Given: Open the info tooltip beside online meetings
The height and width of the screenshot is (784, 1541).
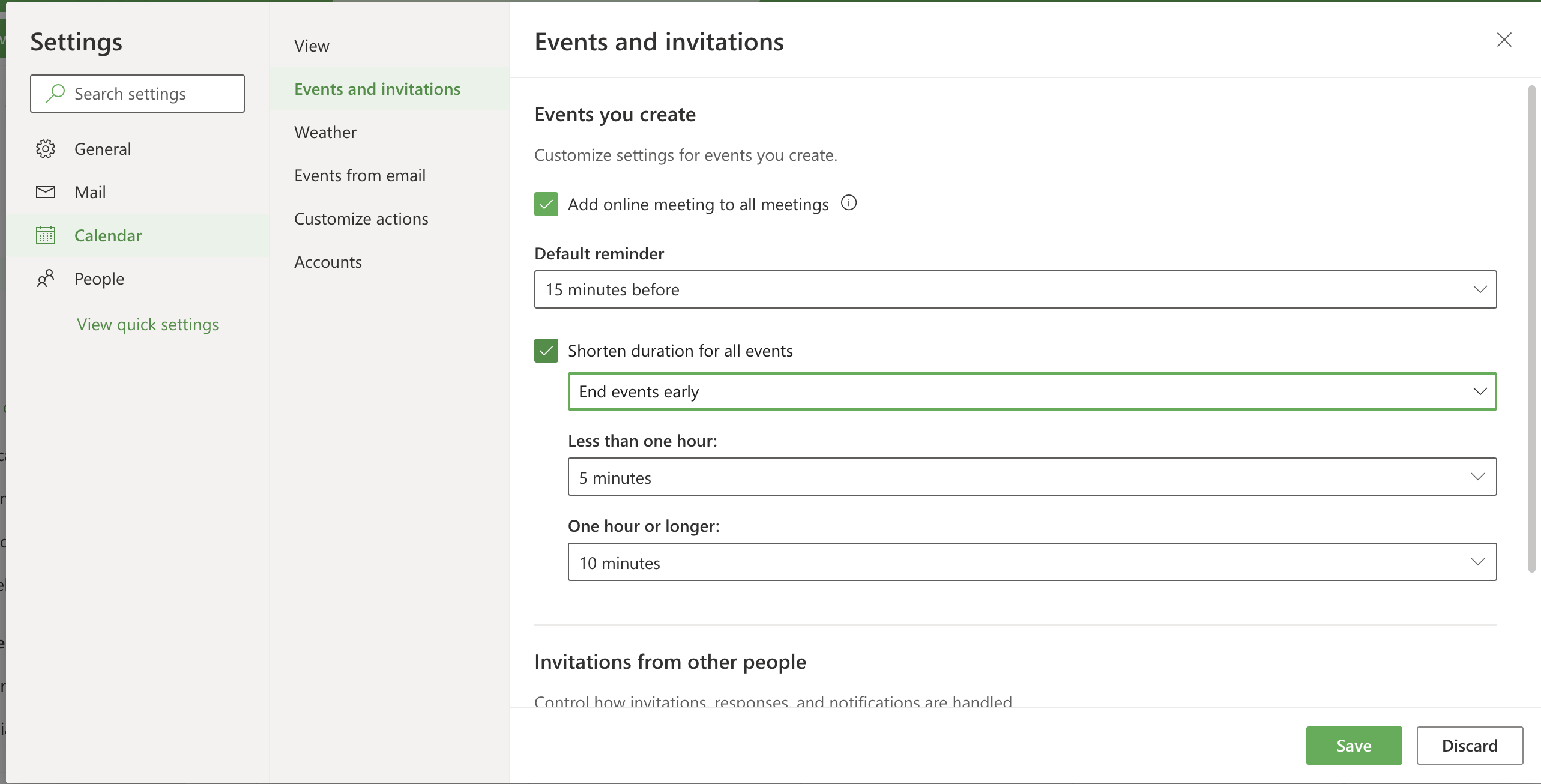Looking at the screenshot, I should pyautogui.click(x=848, y=202).
